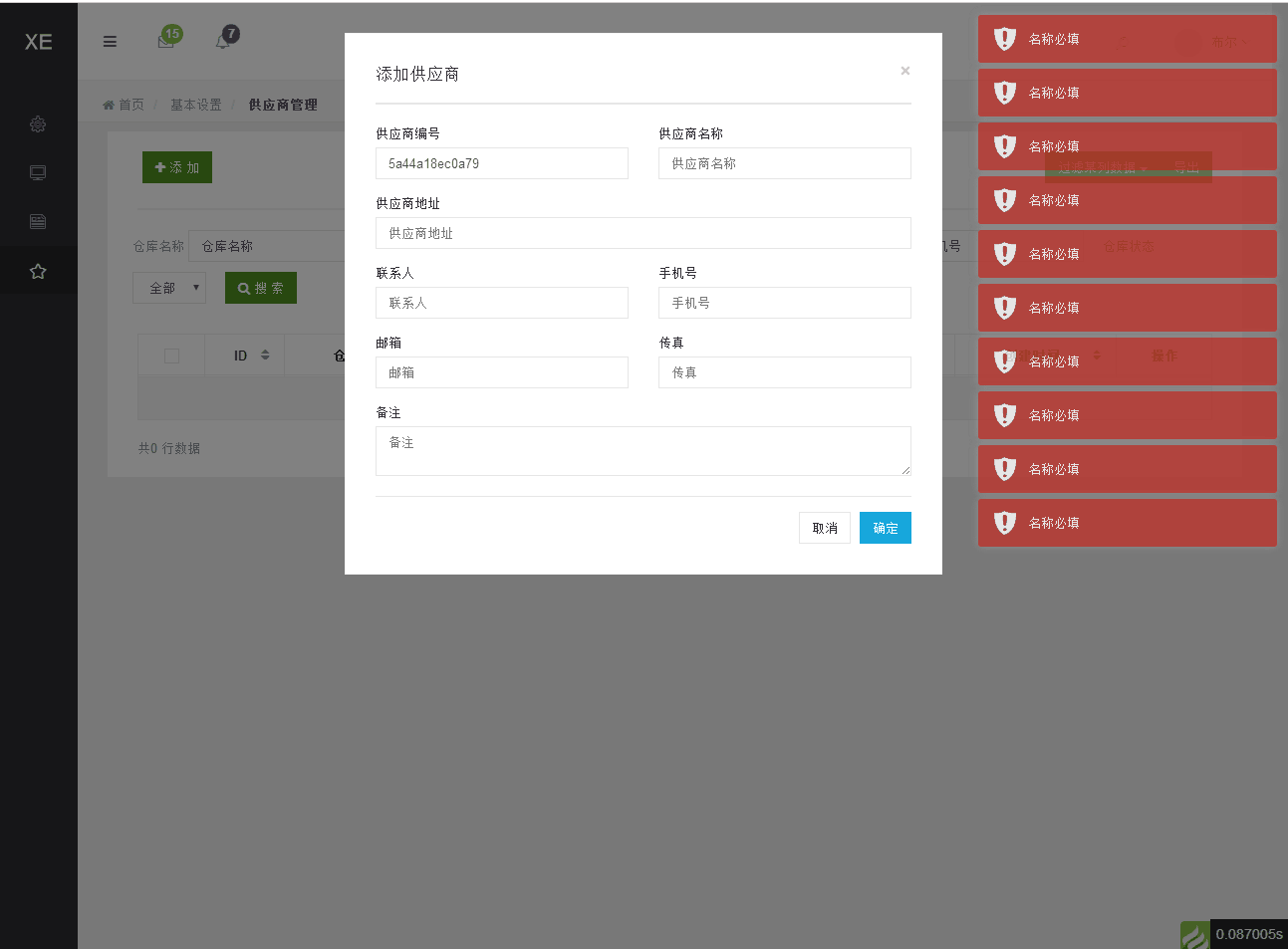The image size is (1288, 949).
Task: Open the settings gear in the sidebar
Action: point(38,124)
